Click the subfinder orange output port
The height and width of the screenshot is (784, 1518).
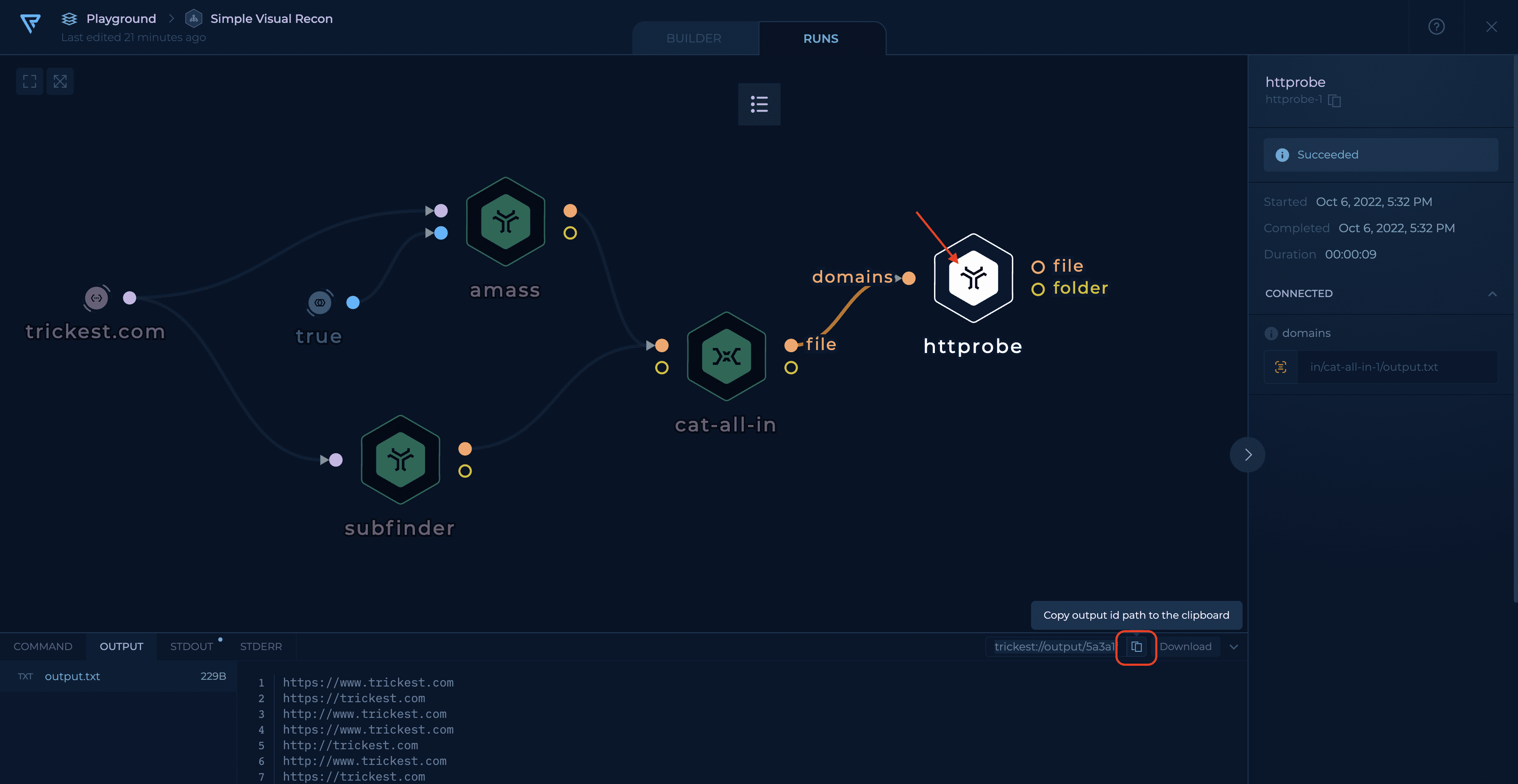465,449
